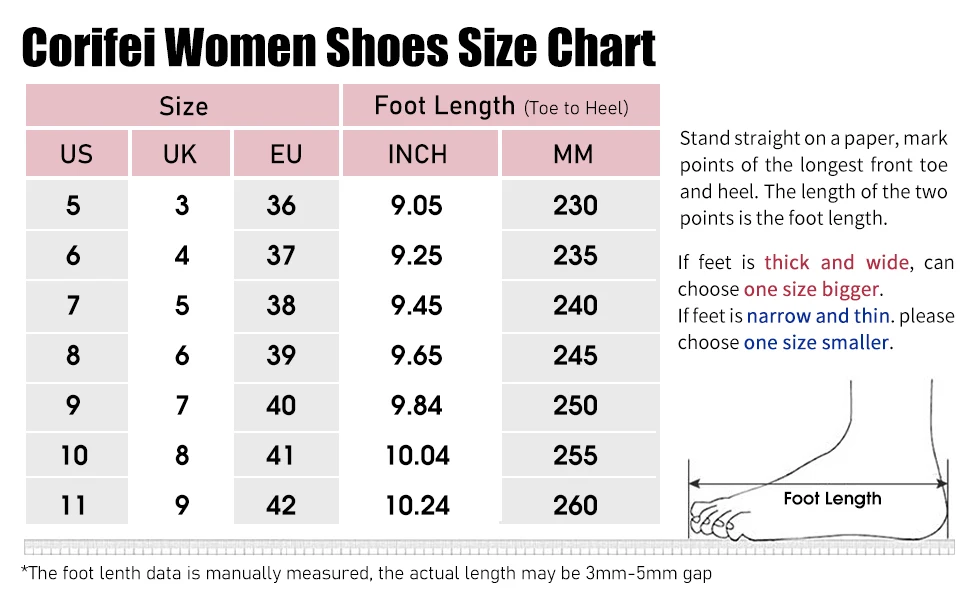Select the Foot Length header cell
This screenshot has height=600, width=970.
pyautogui.click(x=501, y=106)
